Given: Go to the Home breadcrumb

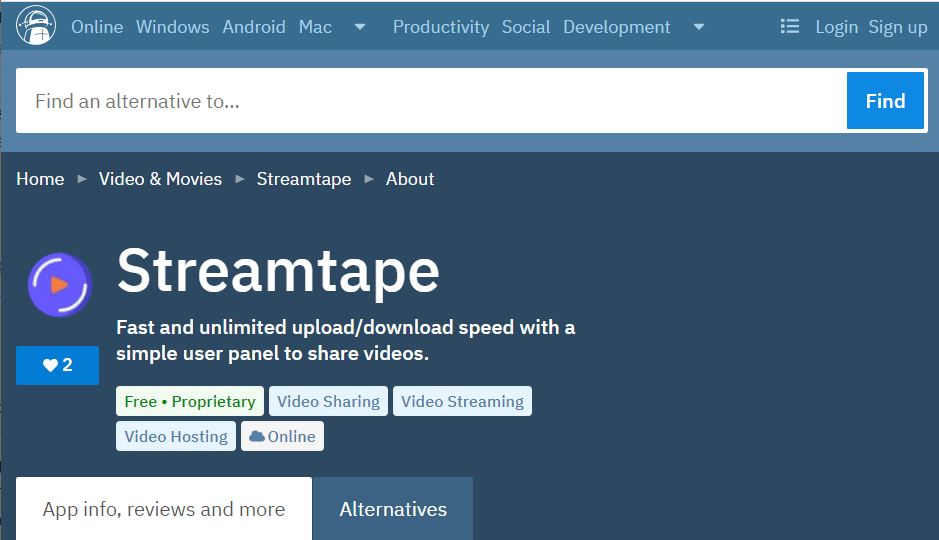Looking at the screenshot, I should [x=40, y=179].
